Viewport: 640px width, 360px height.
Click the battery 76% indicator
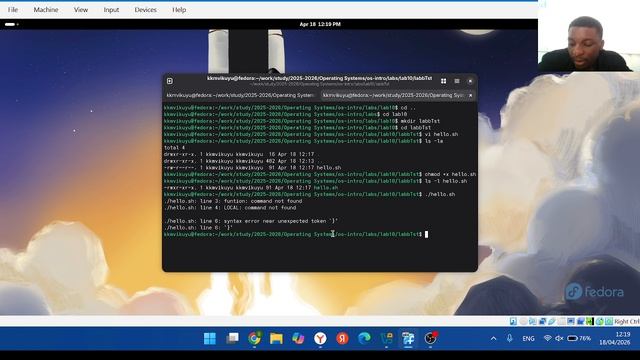tap(579, 338)
